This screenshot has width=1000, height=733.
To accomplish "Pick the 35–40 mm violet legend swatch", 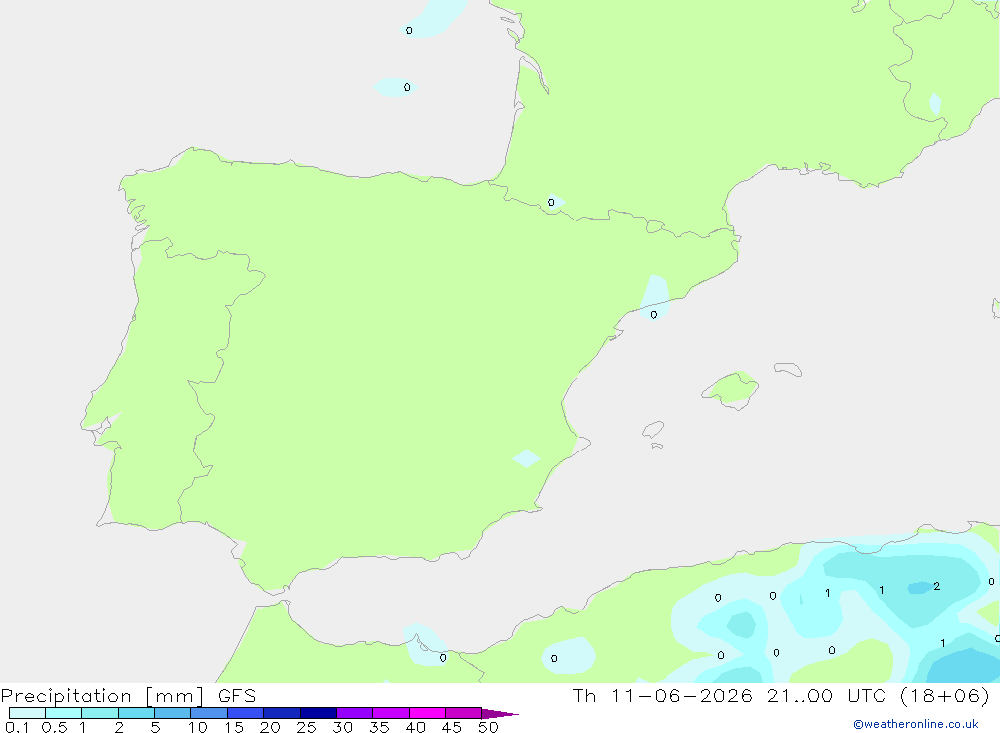I will pos(391,713).
